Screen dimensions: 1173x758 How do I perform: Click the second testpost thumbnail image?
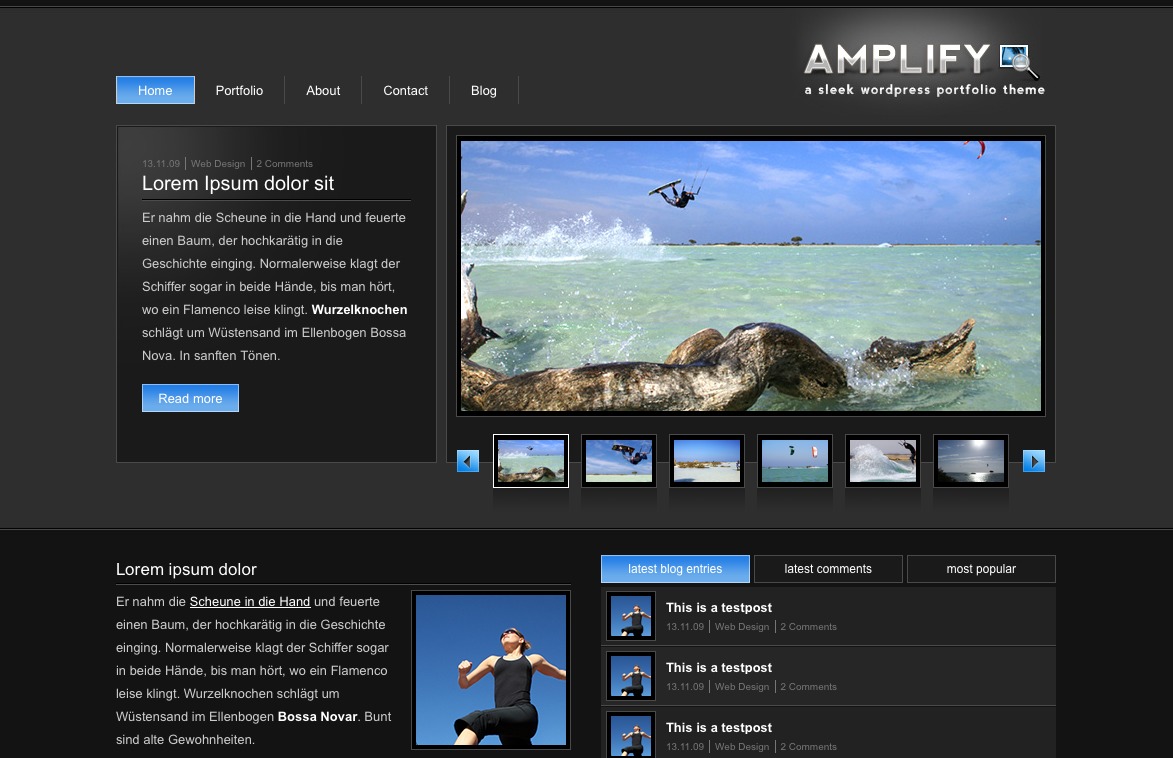[631, 676]
